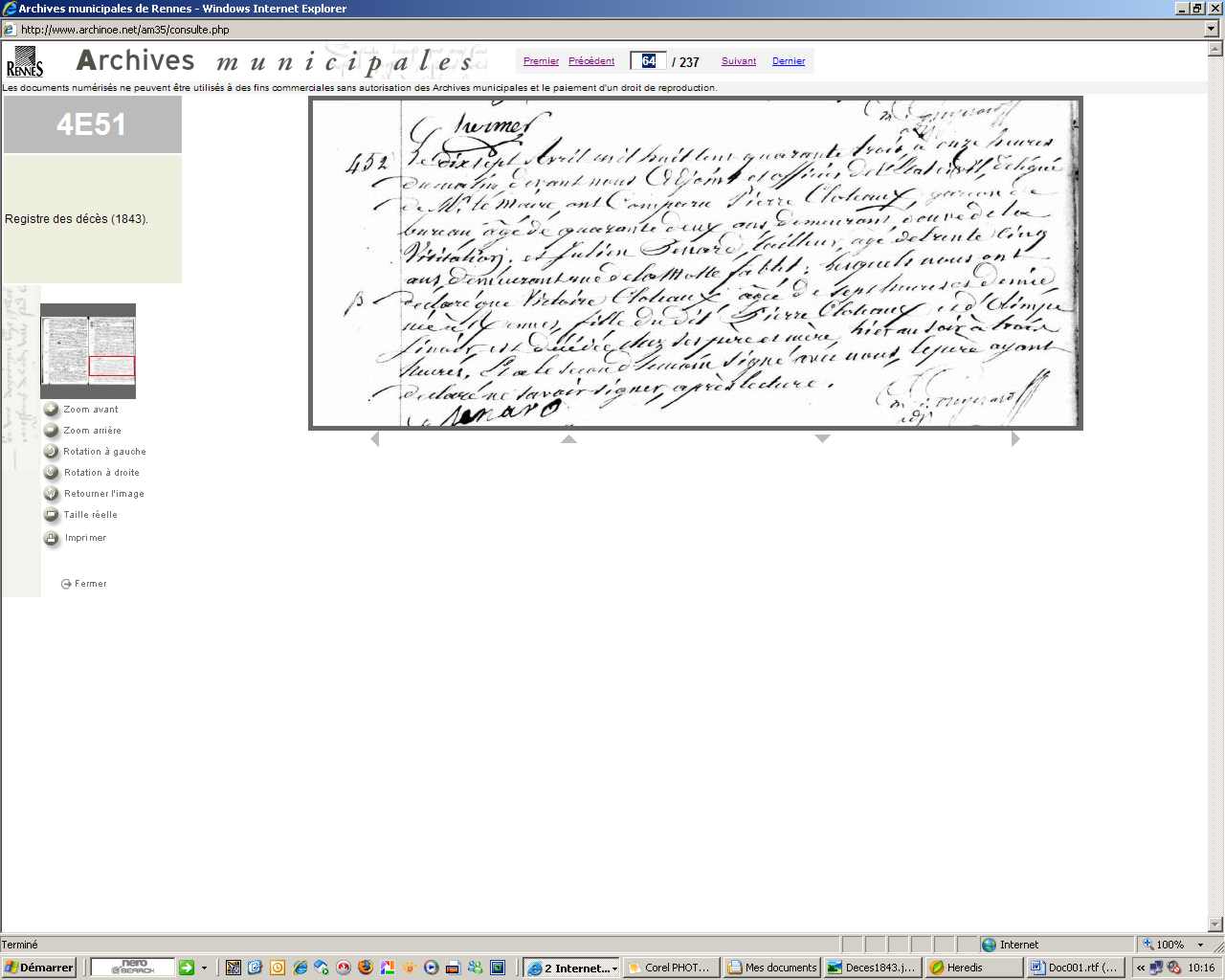Screen dimensions: 1225x980
Task: Rotate image right with Rotation à droite
Action: tap(52, 473)
